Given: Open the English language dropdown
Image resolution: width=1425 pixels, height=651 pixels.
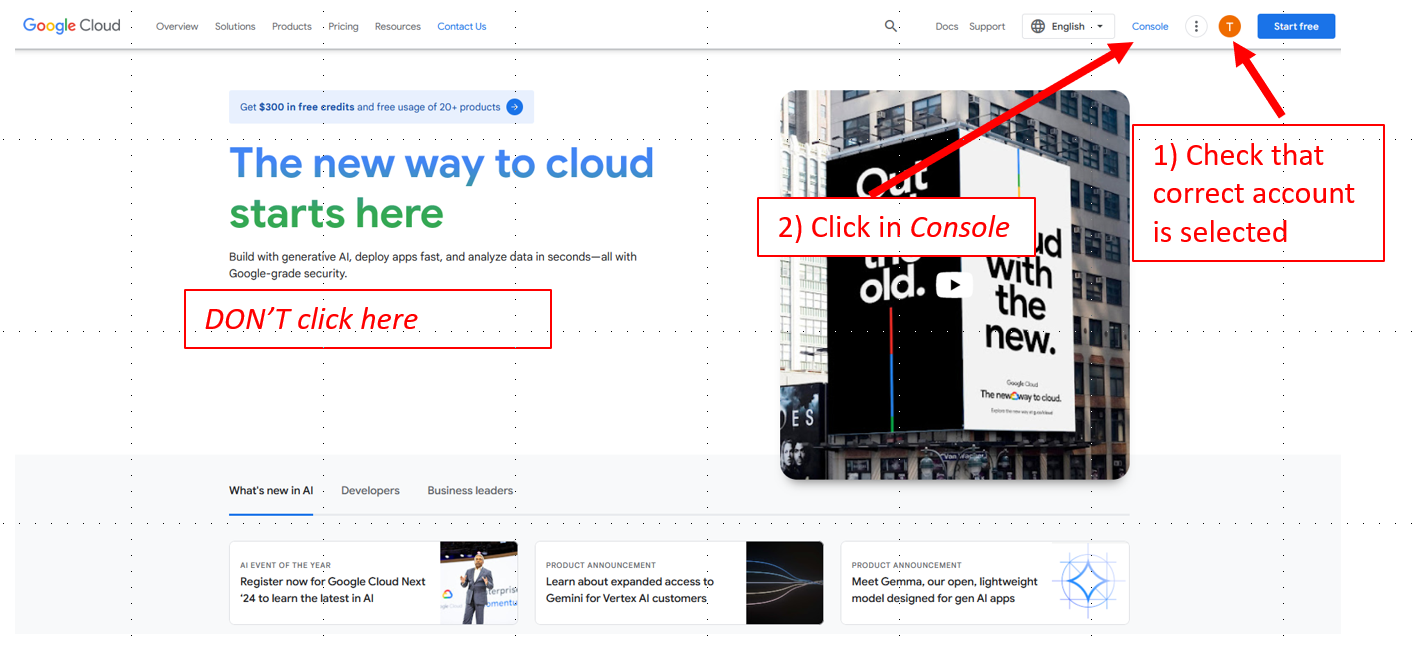Looking at the screenshot, I should click(1068, 27).
